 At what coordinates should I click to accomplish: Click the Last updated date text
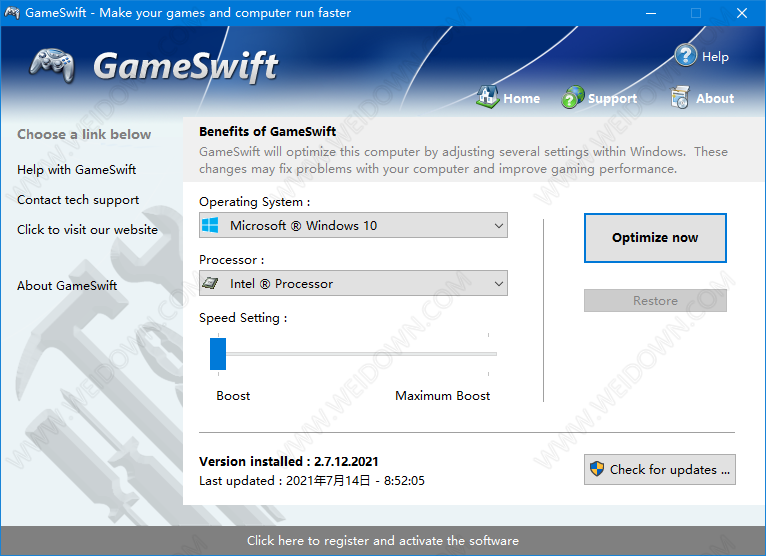tap(312, 481)
